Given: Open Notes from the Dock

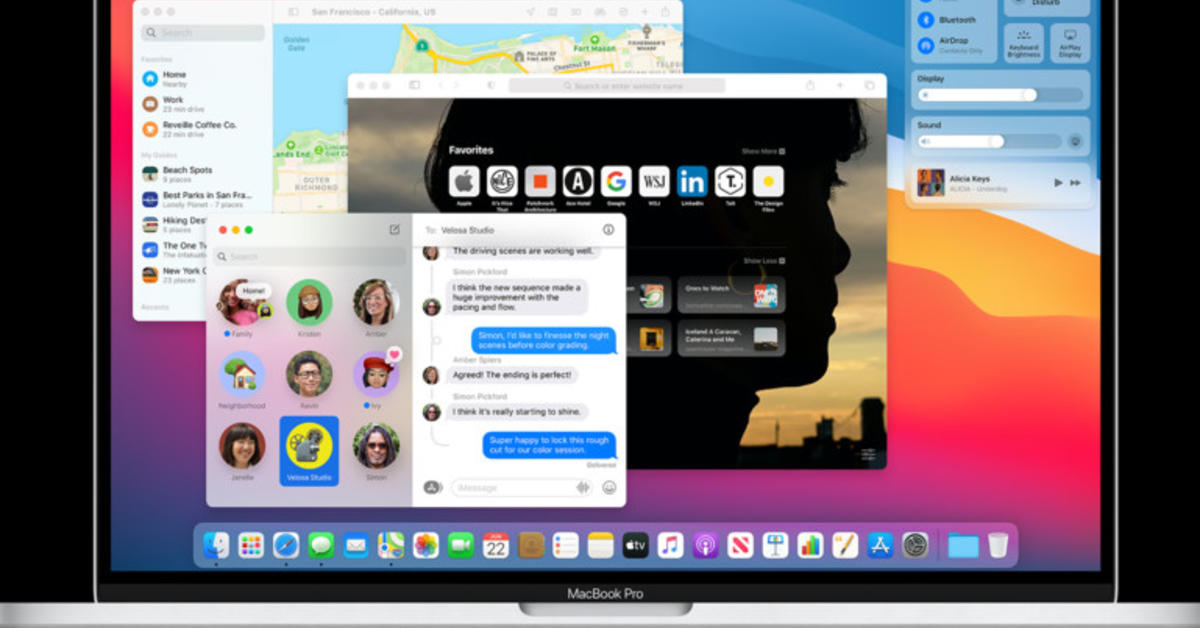Looking at the screenshot, I should [x=601, y=545].
